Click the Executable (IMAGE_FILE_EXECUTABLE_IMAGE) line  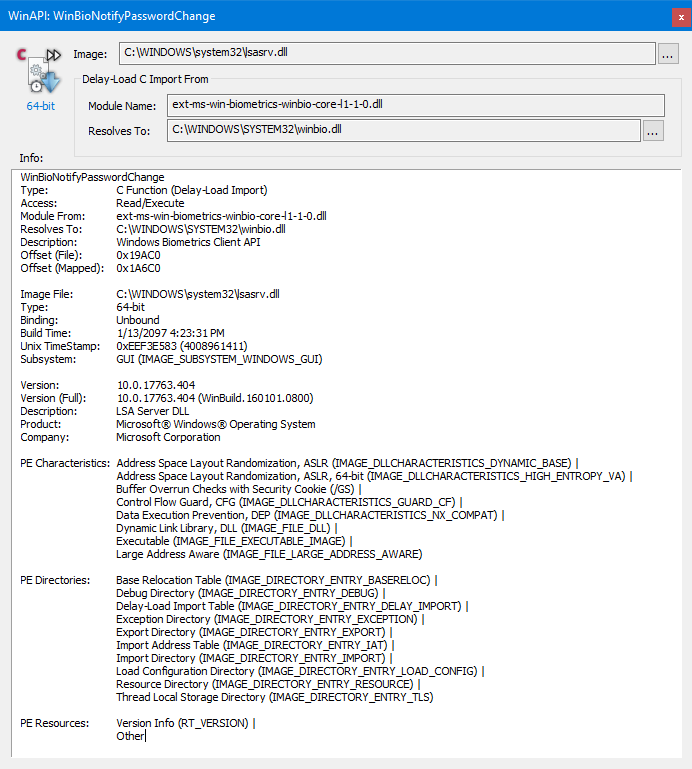click(234, 541)
